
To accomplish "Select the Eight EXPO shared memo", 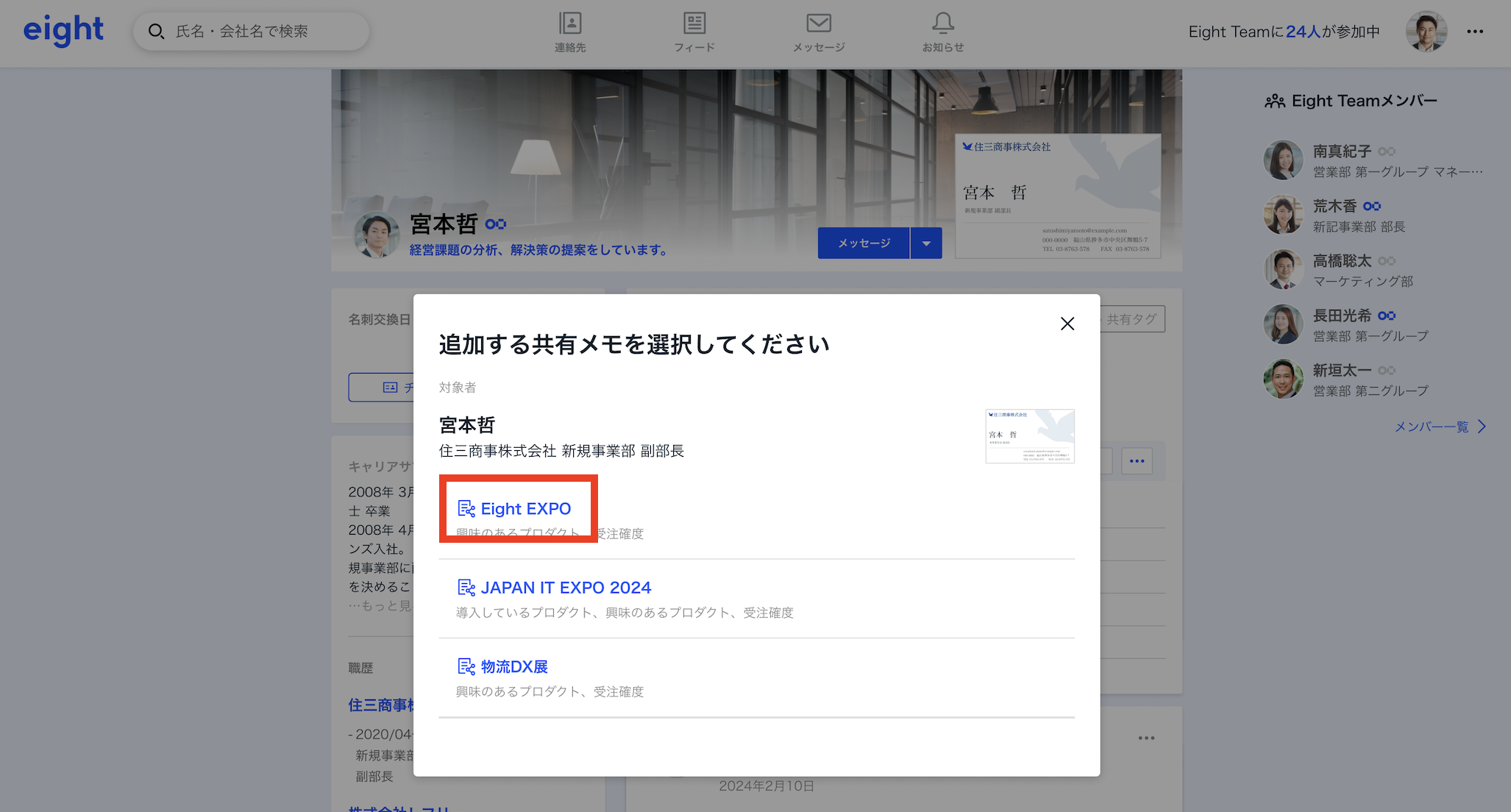I will [x=525, y=509].
